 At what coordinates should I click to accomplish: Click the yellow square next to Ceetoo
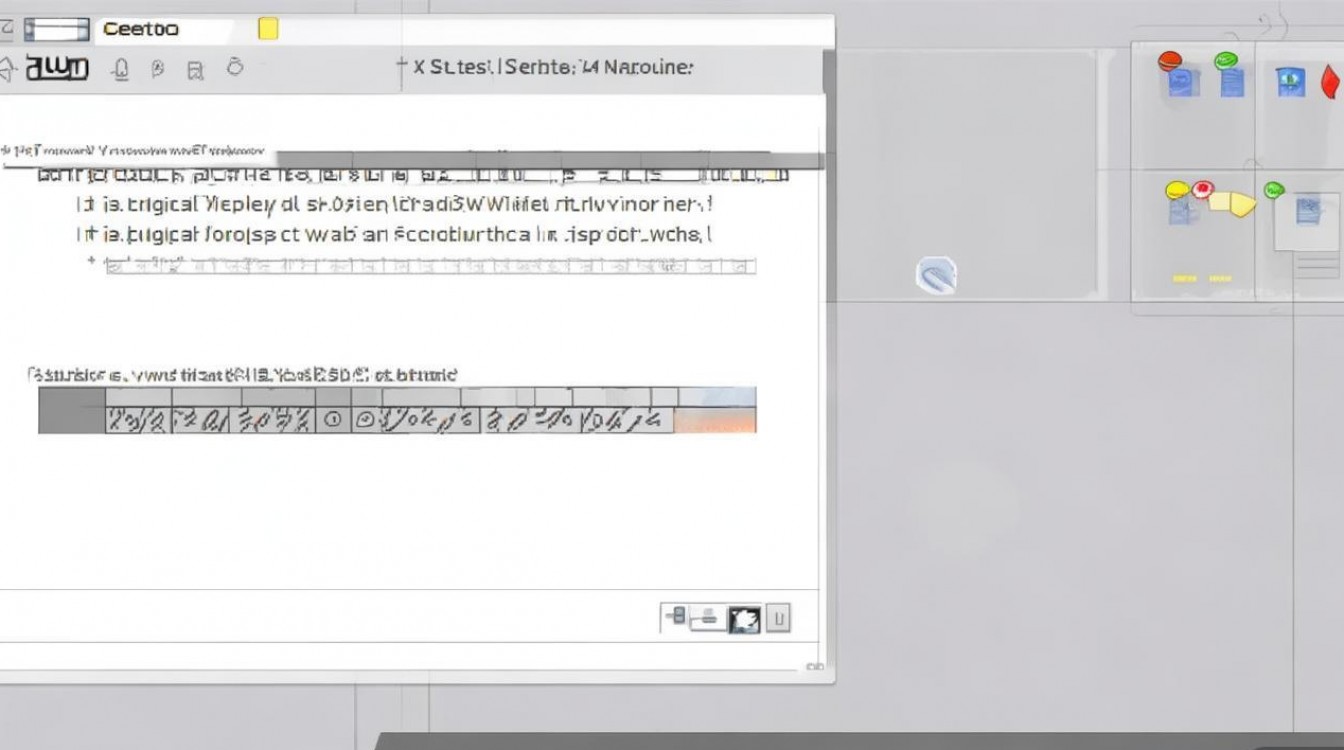(268, 29)
